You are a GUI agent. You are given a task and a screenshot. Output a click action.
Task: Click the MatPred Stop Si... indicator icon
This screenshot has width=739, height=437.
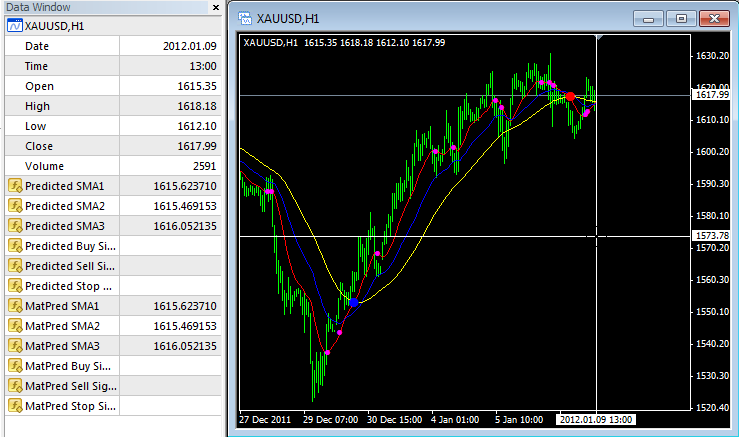coord(15,406)
